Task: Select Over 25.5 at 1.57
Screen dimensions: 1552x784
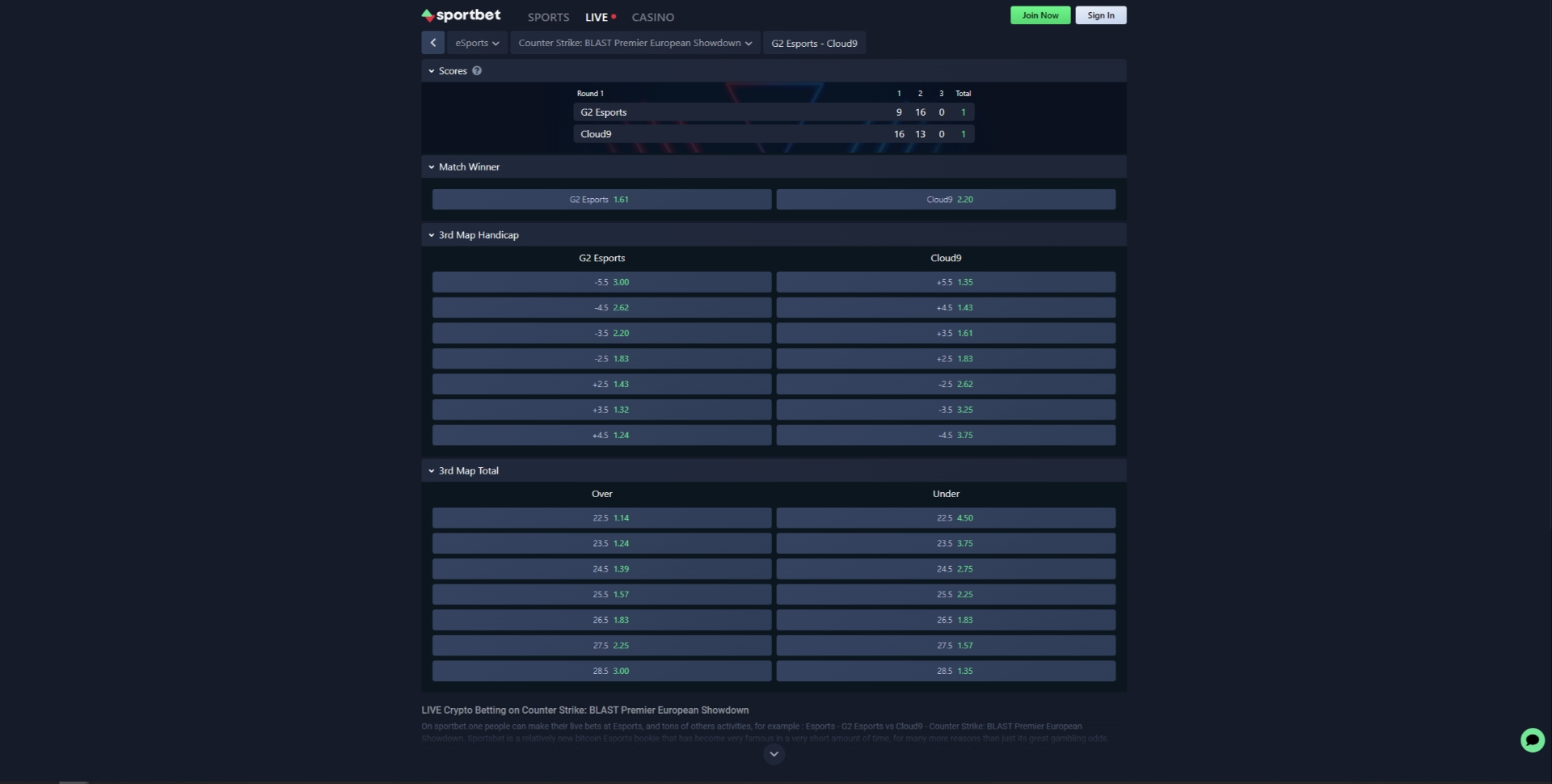Action: tap(601, 594)
